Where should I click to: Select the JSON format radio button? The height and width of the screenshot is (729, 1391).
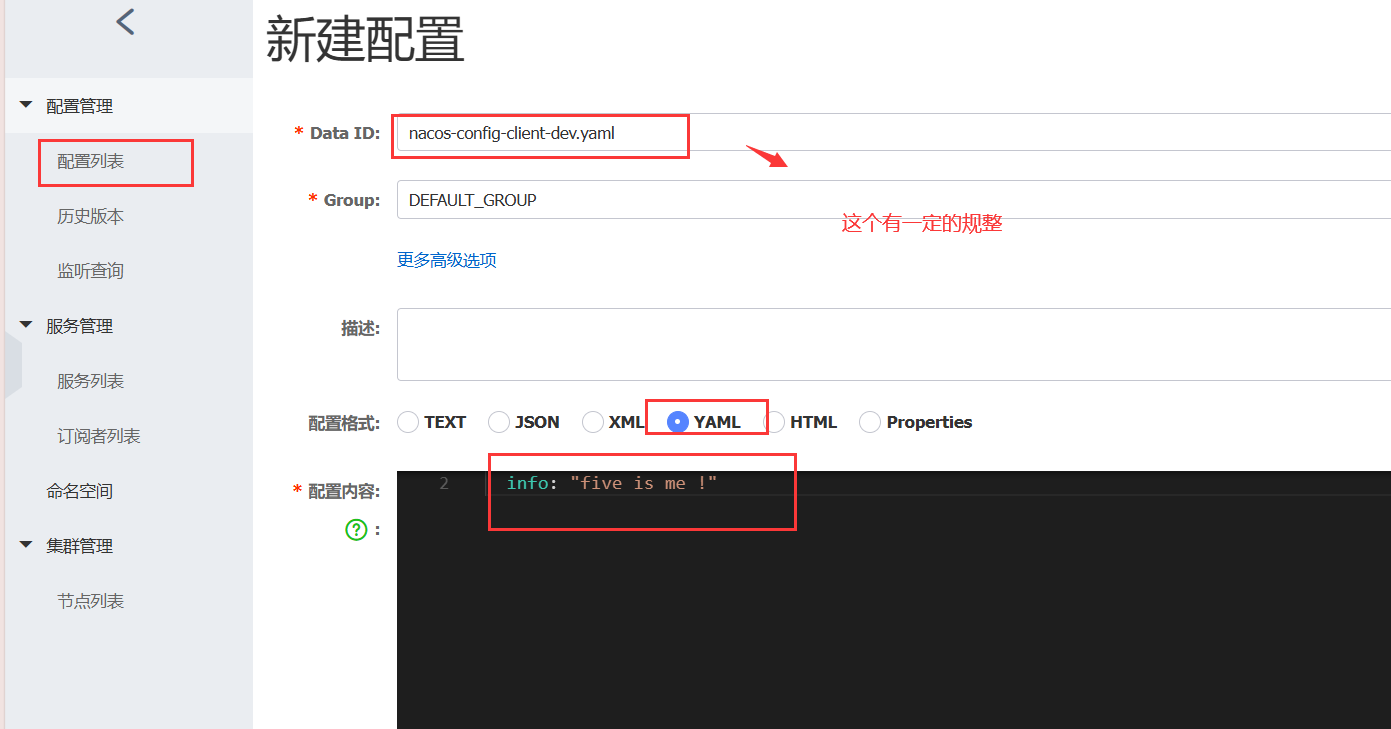coord(499,422)
